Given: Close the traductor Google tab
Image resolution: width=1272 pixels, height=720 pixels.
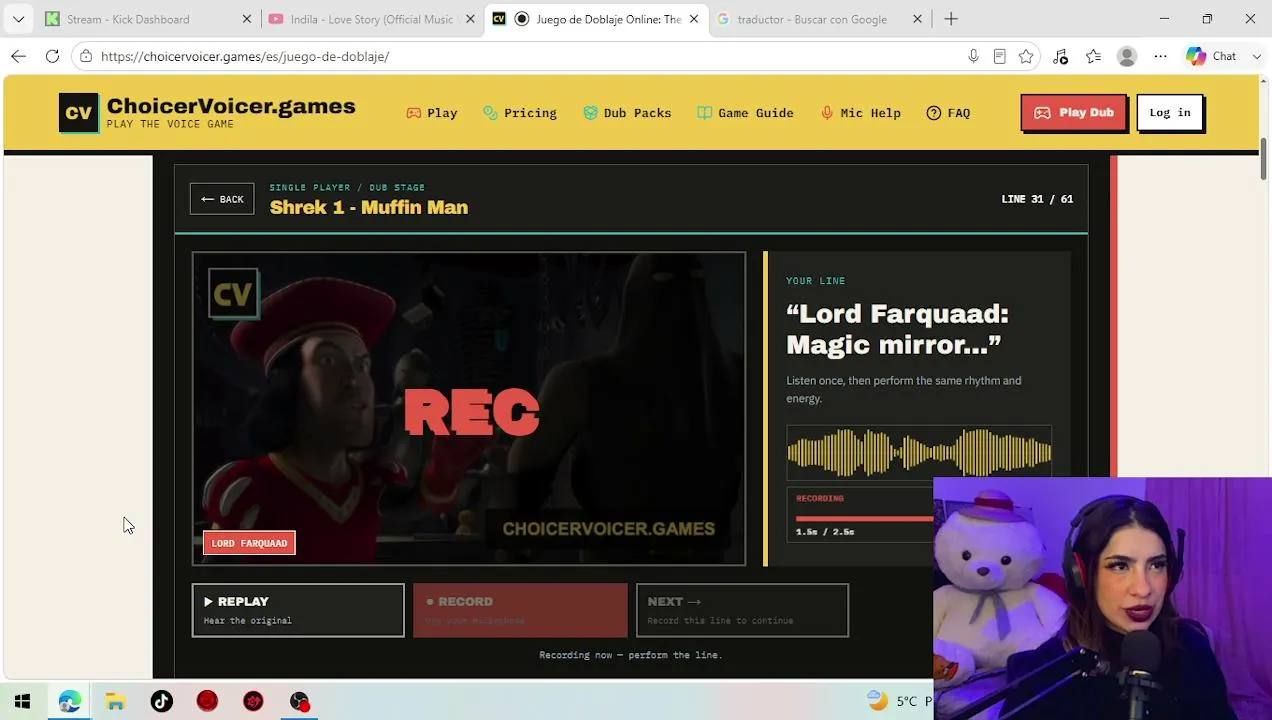Looking at the screenshot, I should [x=917, y=19].
